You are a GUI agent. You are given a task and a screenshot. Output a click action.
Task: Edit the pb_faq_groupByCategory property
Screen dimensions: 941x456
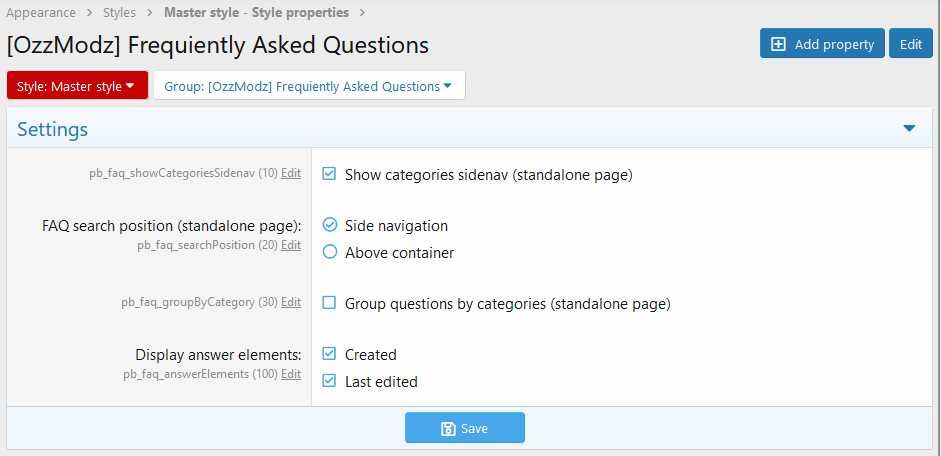tap(291, 302)
